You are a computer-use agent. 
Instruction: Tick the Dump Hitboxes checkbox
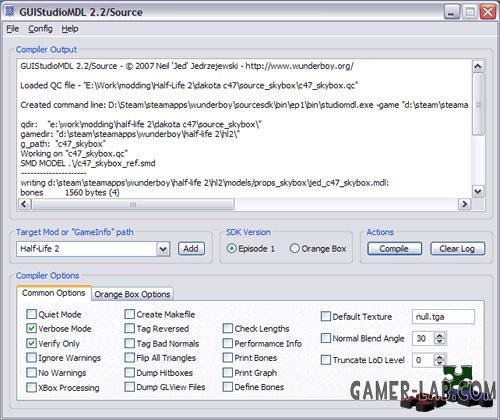point(129,372)
